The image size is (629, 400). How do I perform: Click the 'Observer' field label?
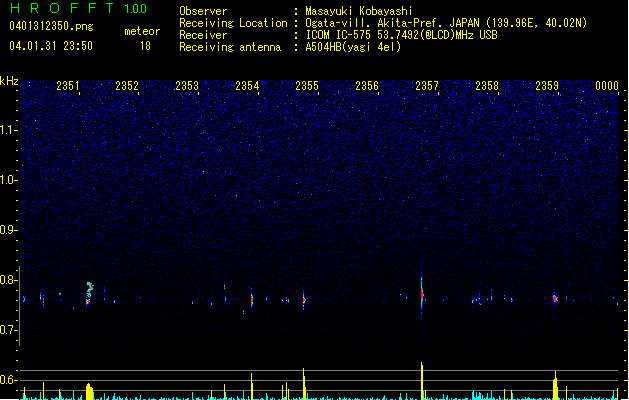click(x=203, y=11)
